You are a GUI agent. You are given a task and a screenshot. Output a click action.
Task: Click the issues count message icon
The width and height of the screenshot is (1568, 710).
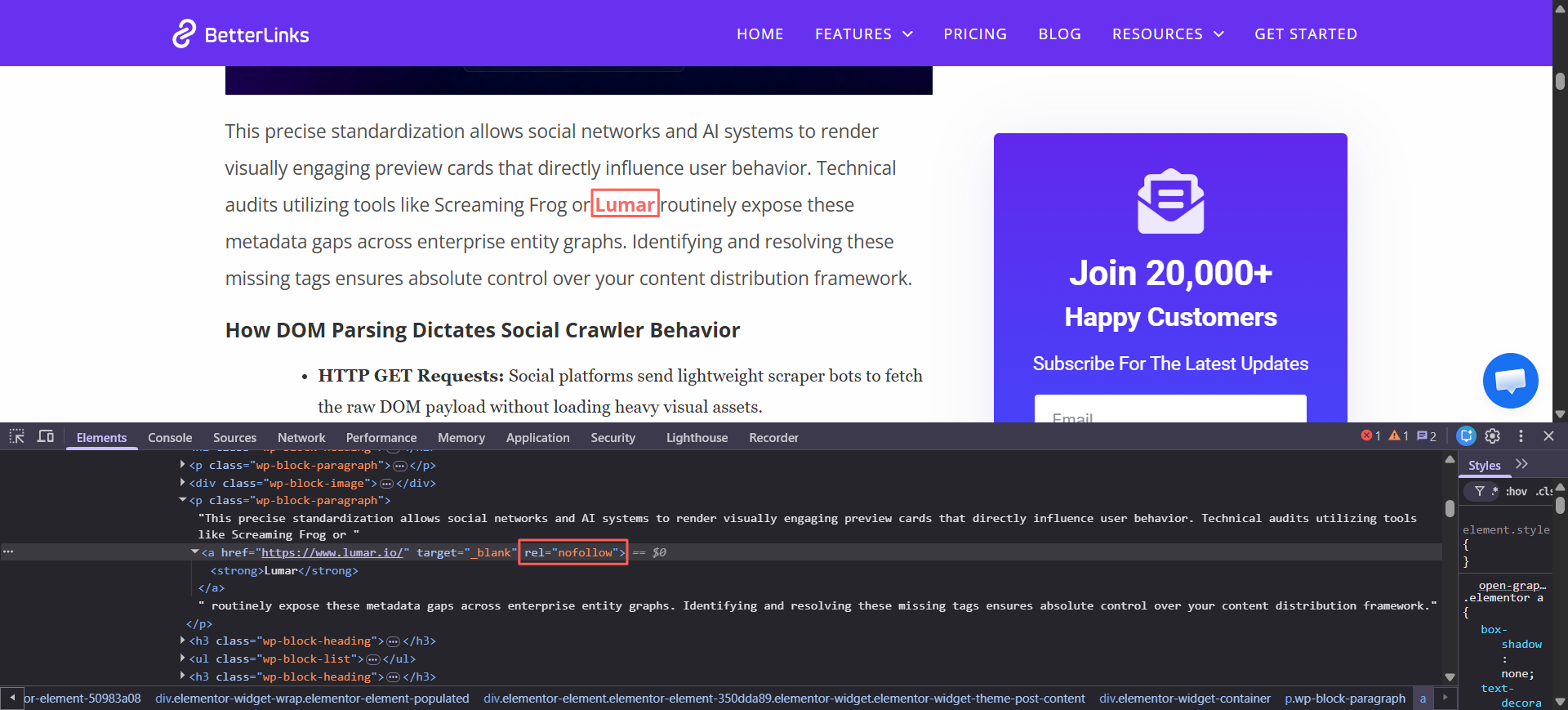point(1427,436)
